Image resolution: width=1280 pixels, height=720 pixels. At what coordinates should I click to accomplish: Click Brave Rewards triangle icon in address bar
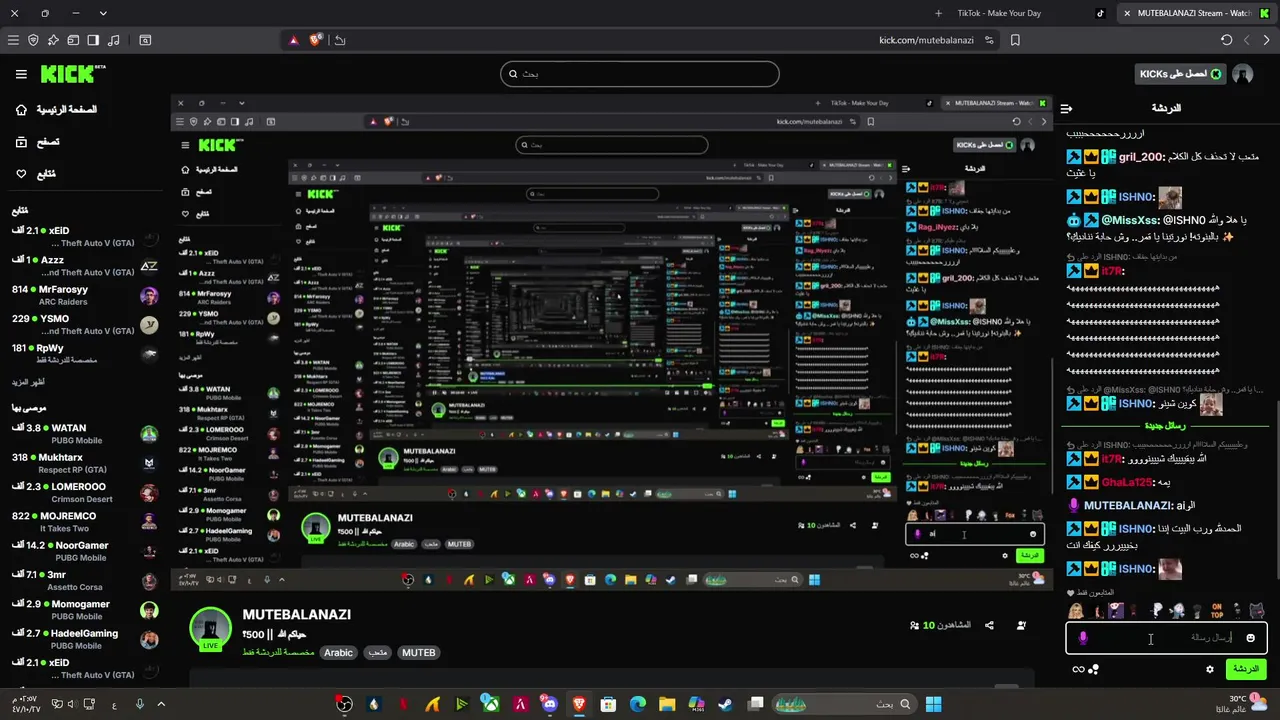click(294, 40)
